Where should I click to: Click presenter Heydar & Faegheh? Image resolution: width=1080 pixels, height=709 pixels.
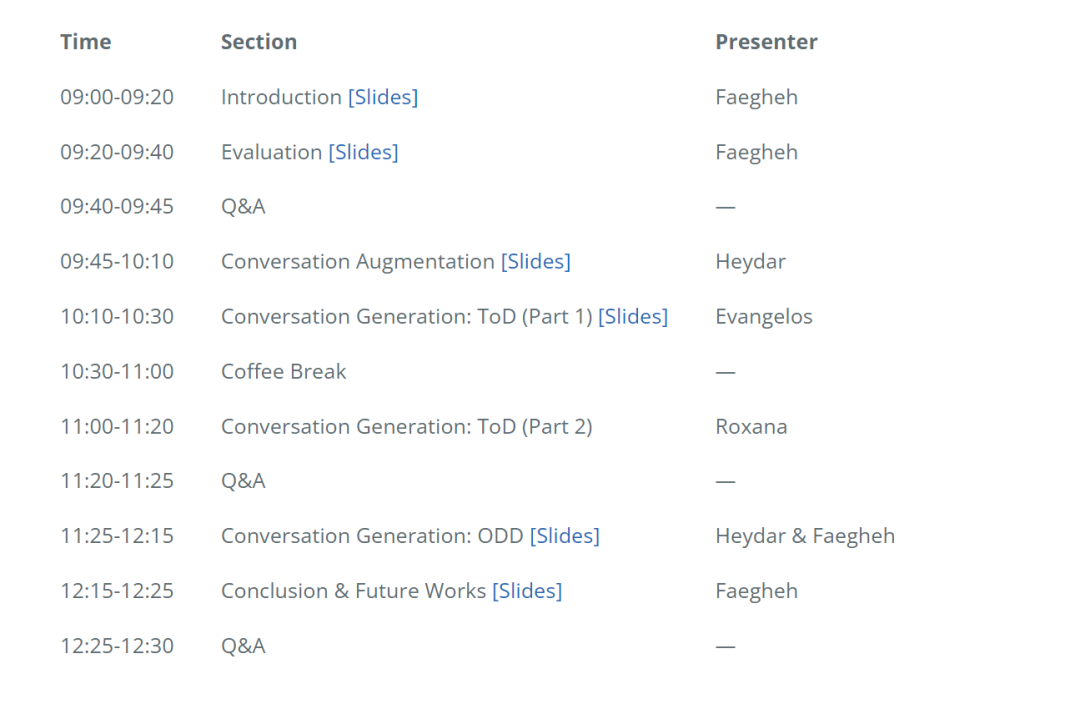(x=805, y=536)
